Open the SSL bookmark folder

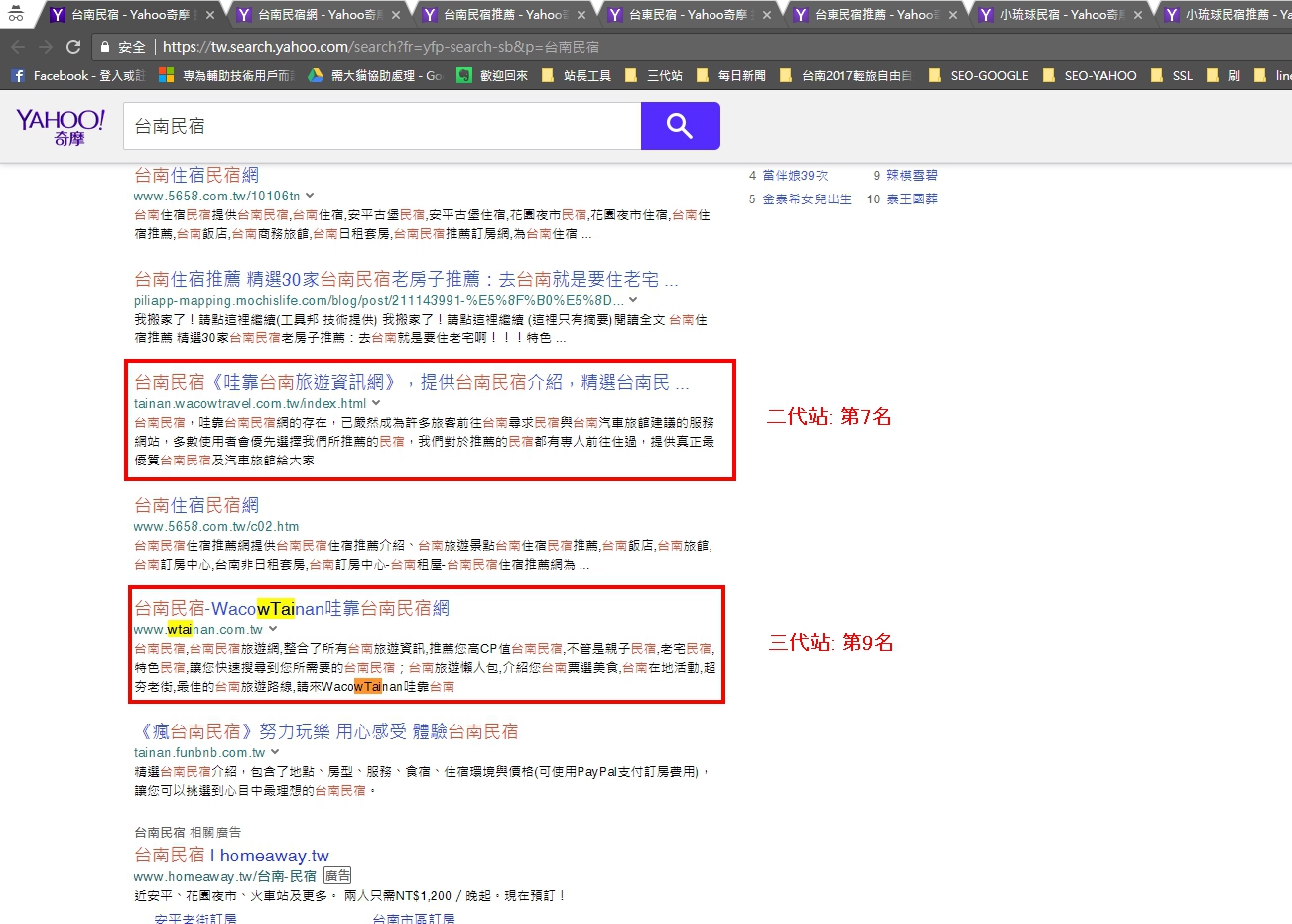(x=1172, y=75)
